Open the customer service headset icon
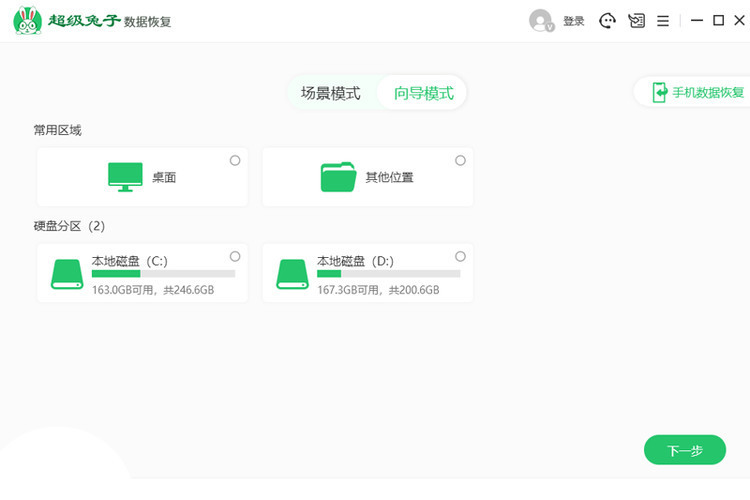 607,21
